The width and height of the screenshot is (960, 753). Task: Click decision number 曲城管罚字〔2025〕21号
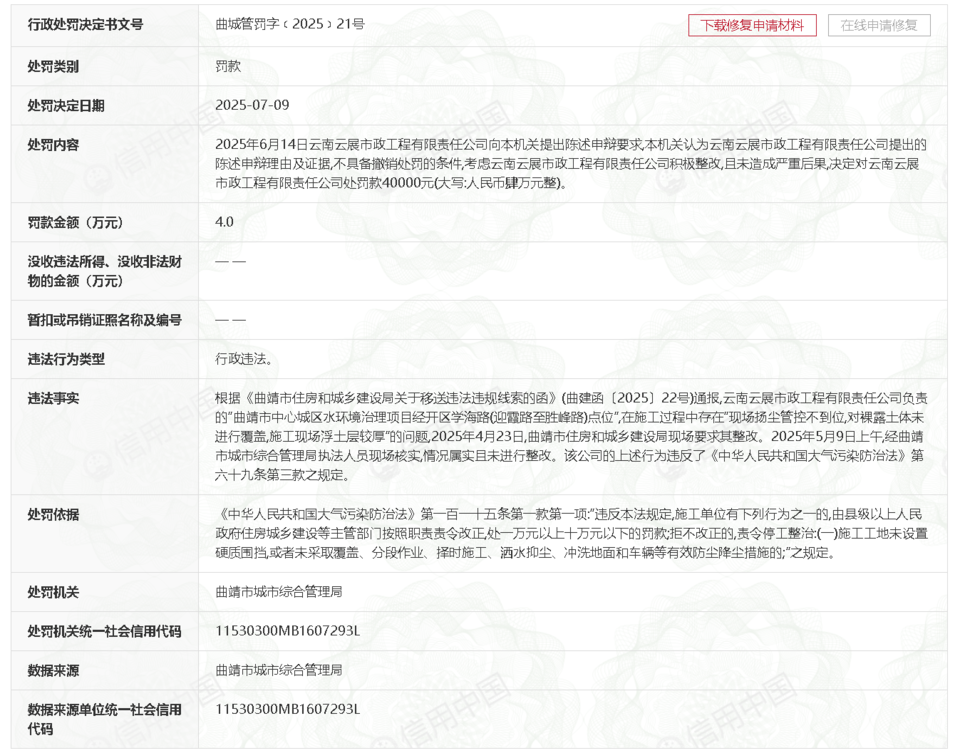[289, 24]
